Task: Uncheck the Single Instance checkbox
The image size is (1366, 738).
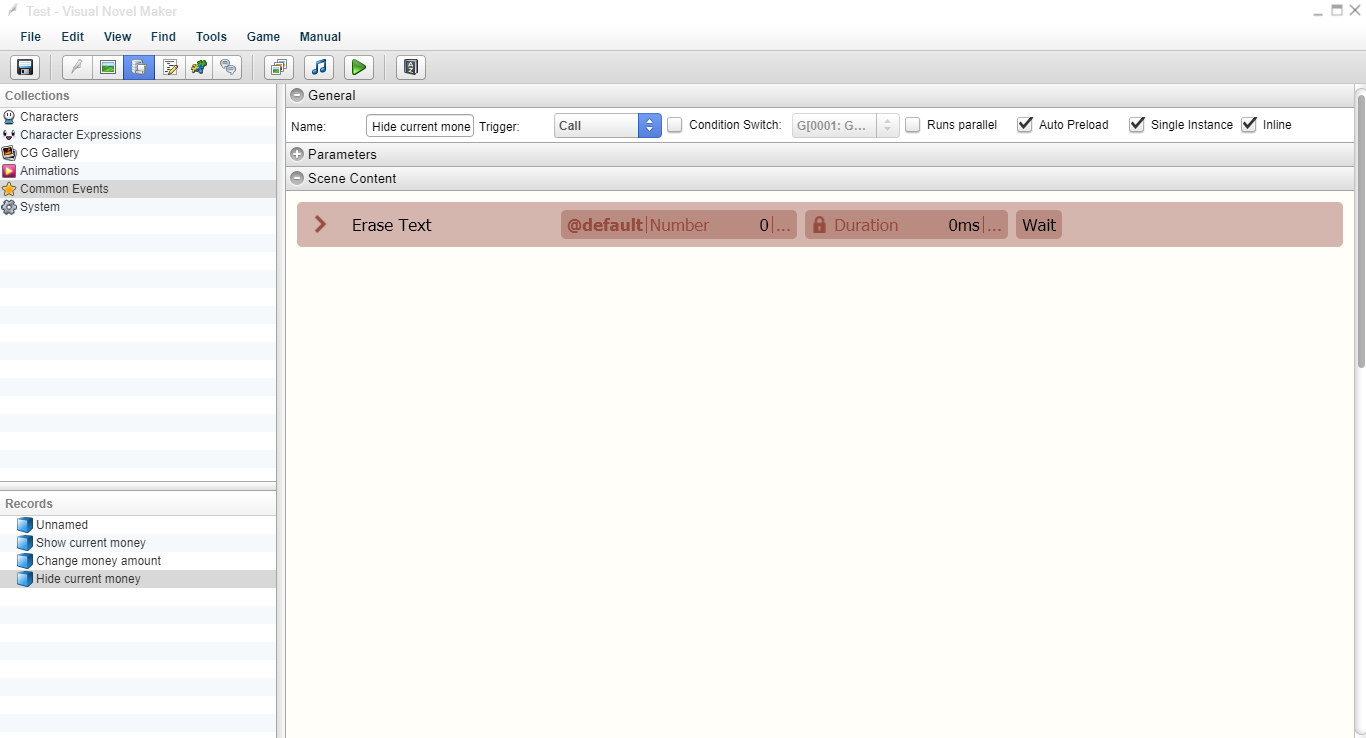Action: [1137, 125]
